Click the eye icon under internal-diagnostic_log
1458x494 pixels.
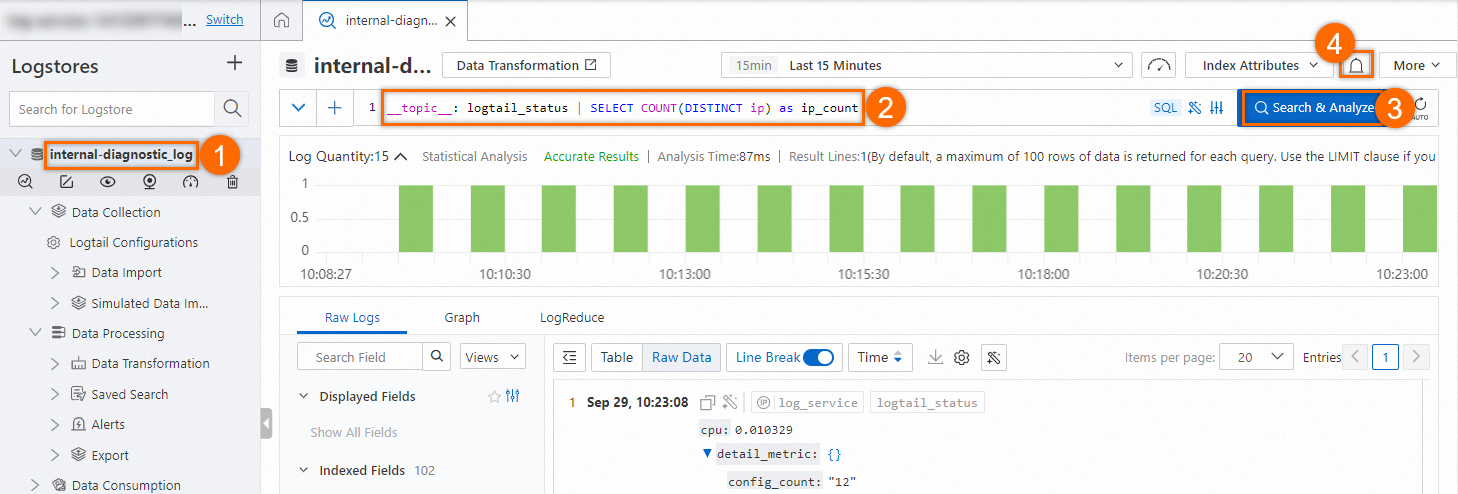107,182
